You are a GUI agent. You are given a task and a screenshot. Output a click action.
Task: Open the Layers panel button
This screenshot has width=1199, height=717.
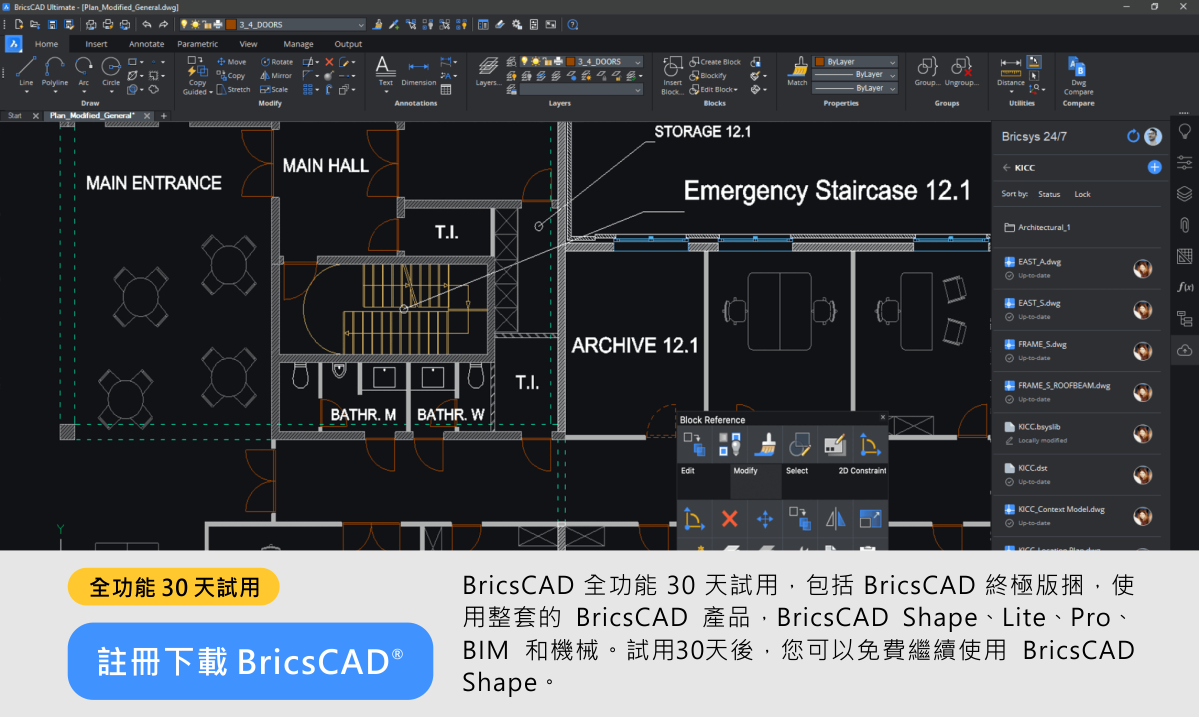tap(488, 71)
